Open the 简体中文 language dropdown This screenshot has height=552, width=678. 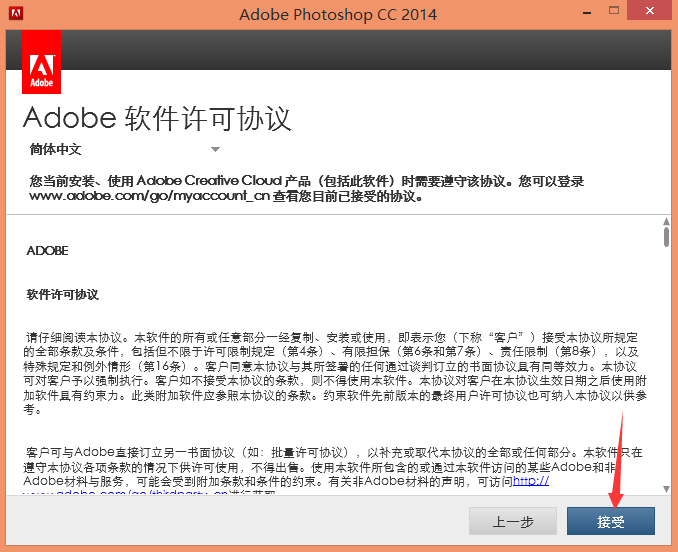coord(125,150)
